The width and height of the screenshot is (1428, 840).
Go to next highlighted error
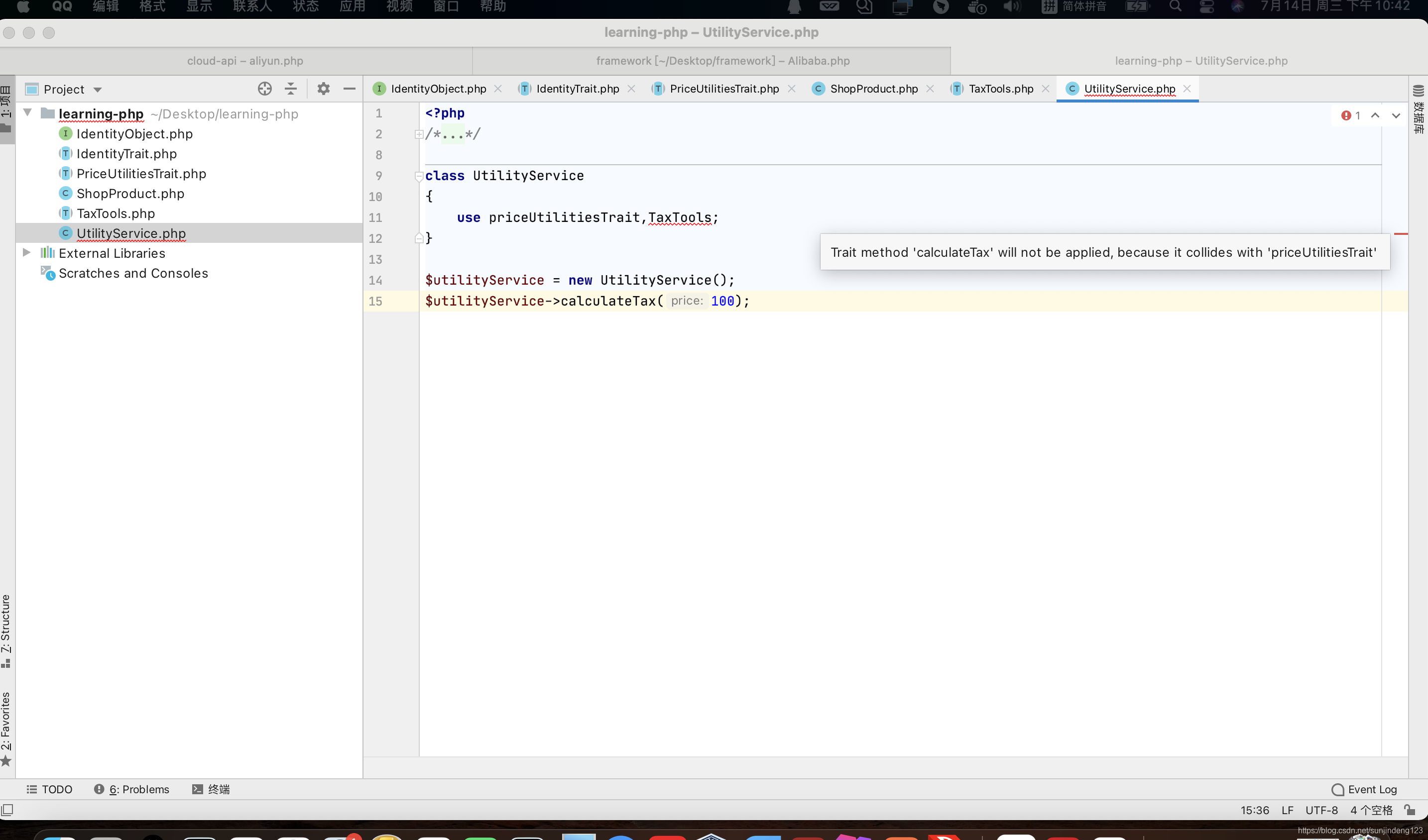tap(1396, 115)
